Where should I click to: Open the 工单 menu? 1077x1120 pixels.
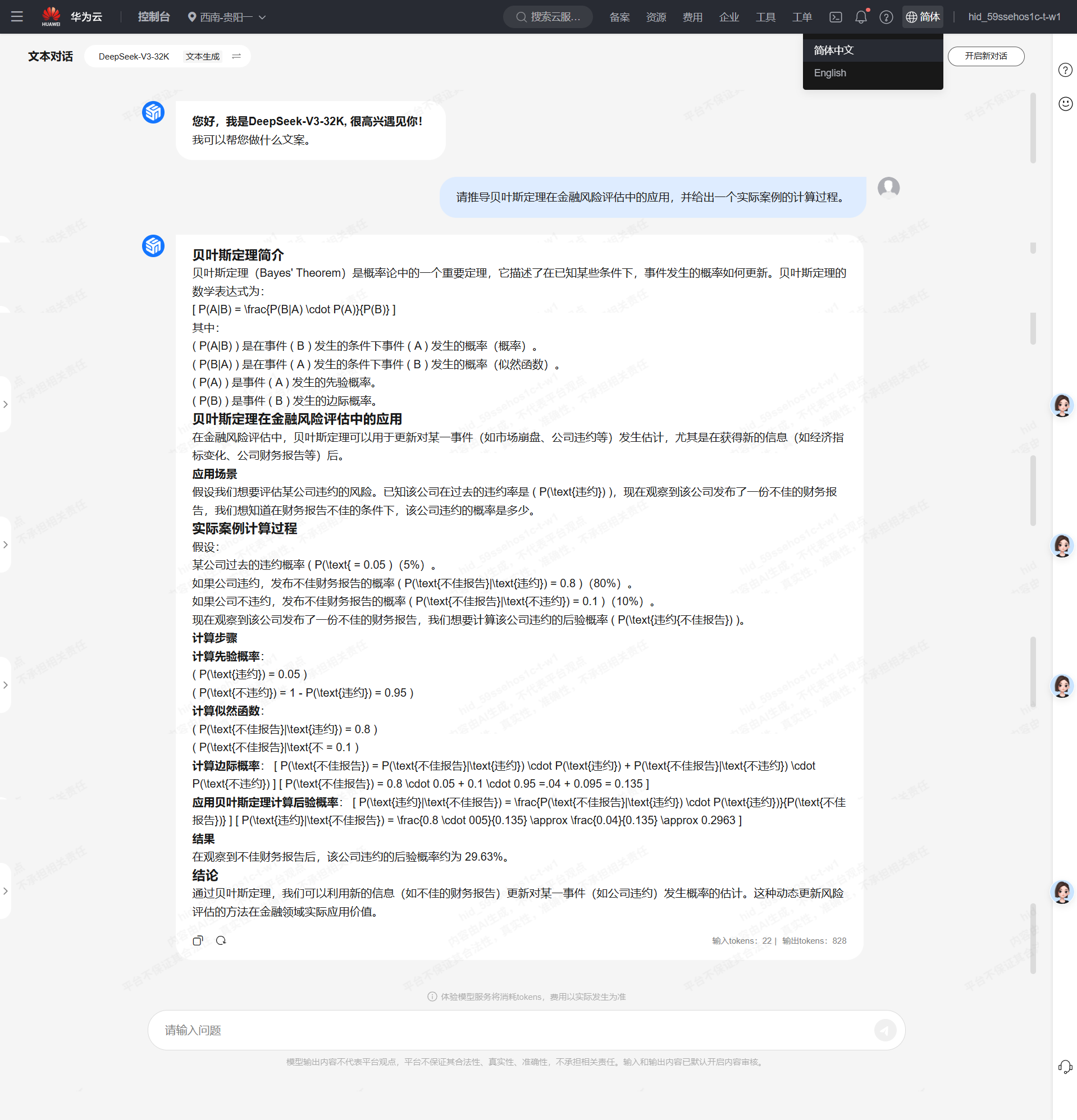(802, 17)
